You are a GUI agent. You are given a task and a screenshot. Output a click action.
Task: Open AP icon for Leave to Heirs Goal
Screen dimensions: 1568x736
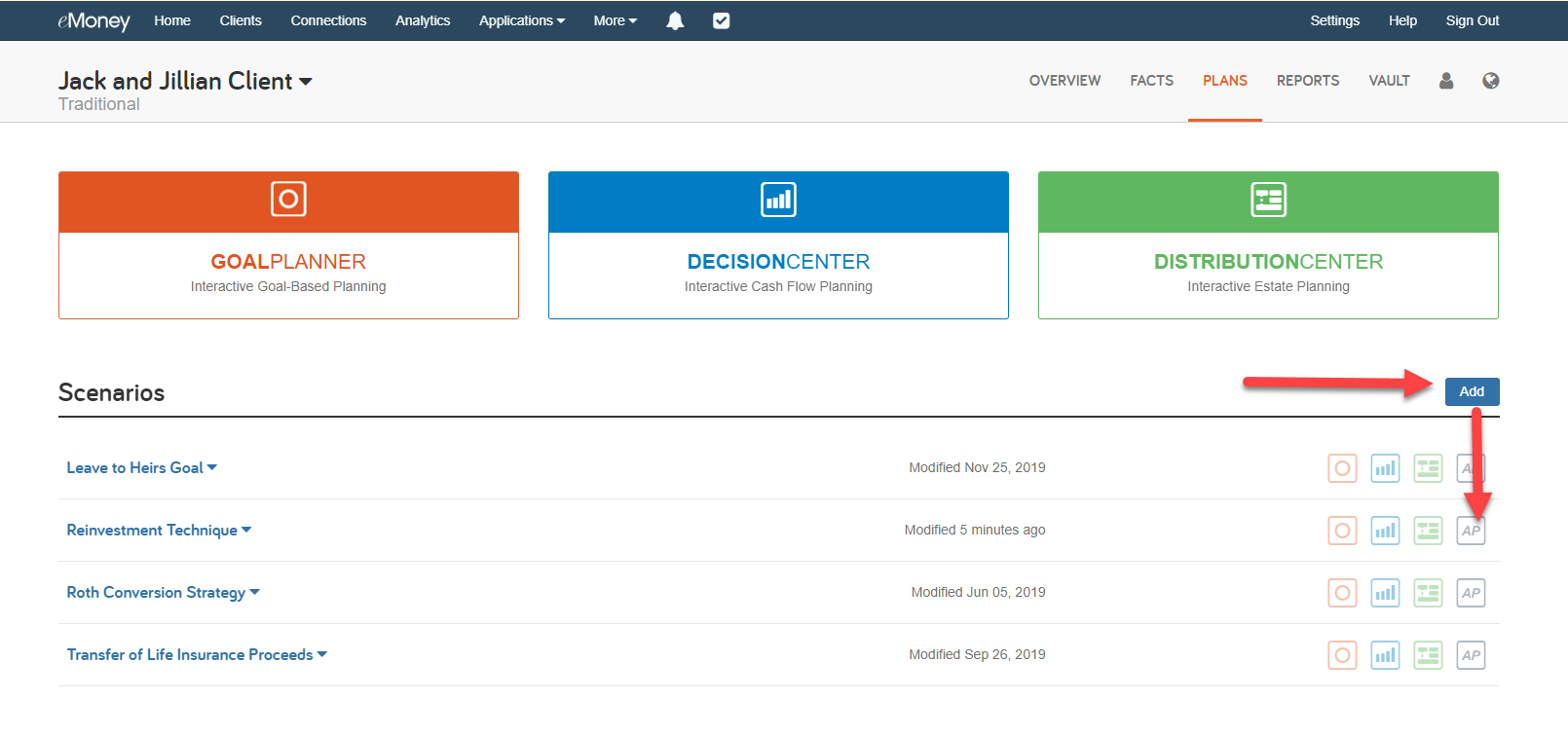coord(1471,468)
